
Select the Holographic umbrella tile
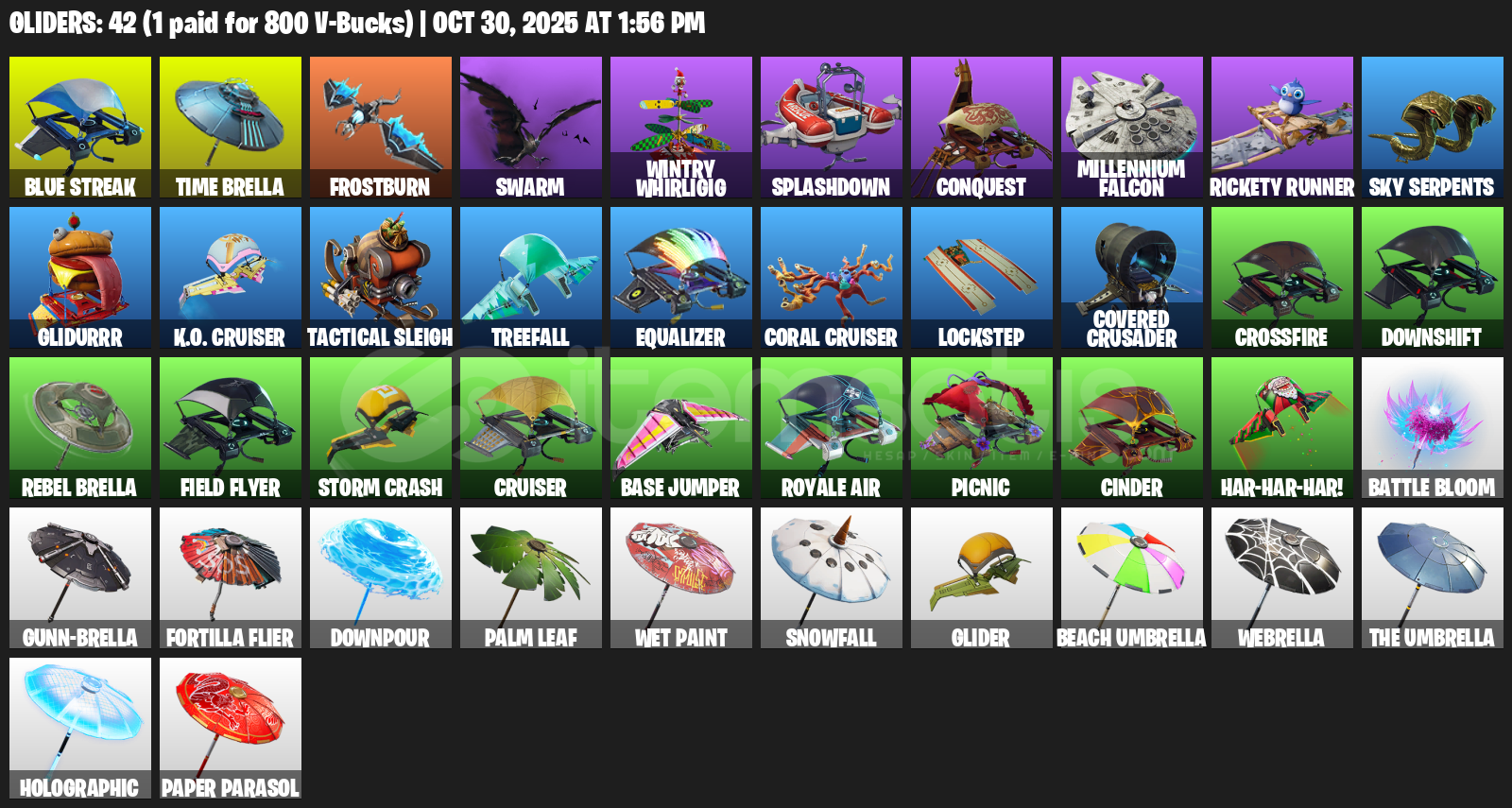coord(80,729)
